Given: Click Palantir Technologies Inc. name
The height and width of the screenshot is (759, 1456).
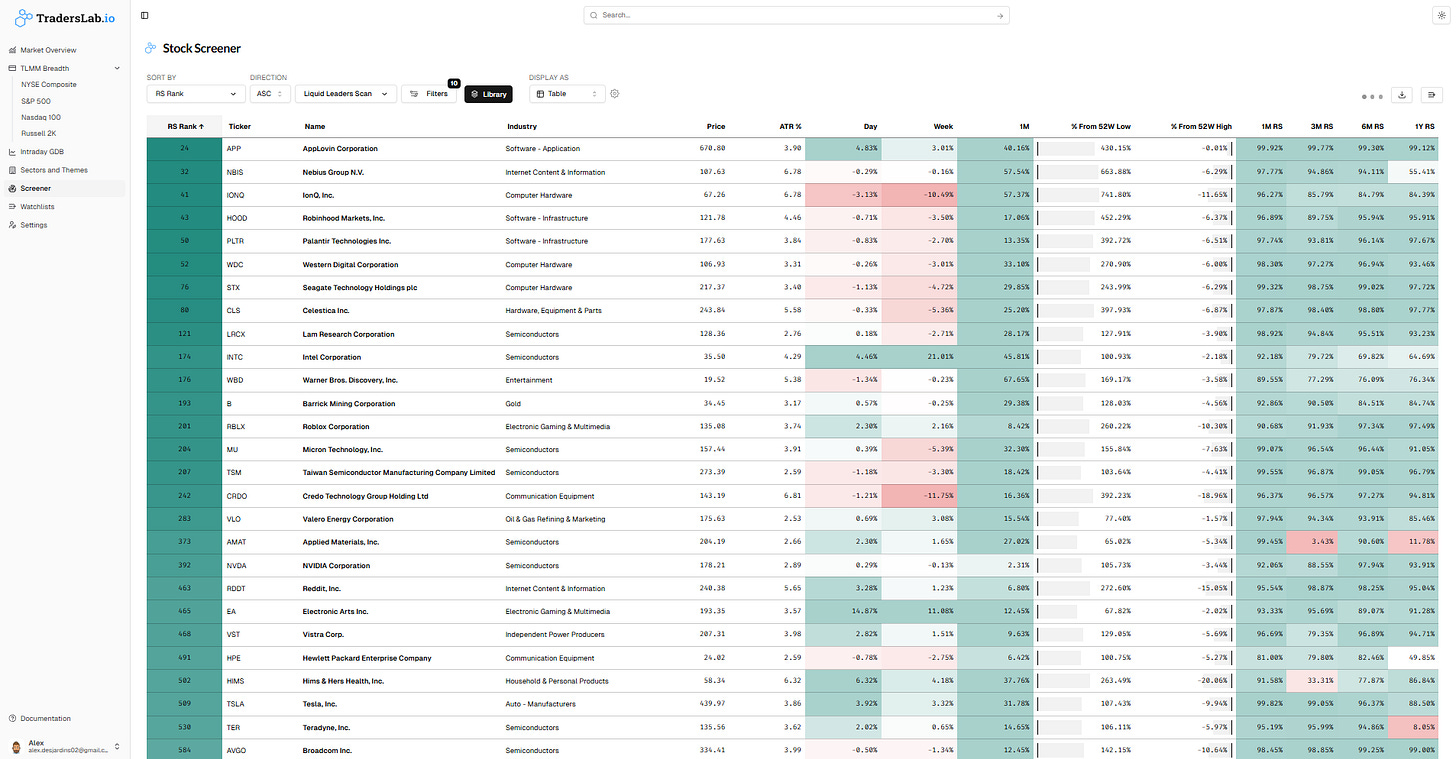Looking at the screenshot, I should pyautogui.click(x=347, y=241).
